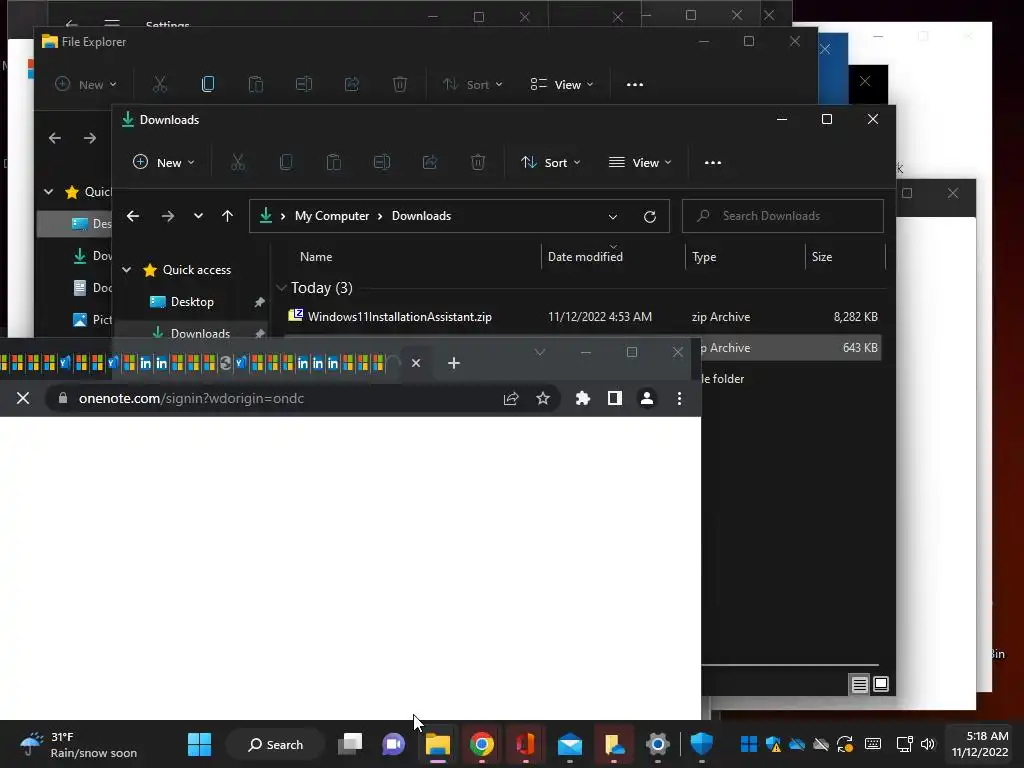This screenshot has height=768, width=1024.
Task: Open Google Chrome from taskbar
Action: (x=481, y=744)
